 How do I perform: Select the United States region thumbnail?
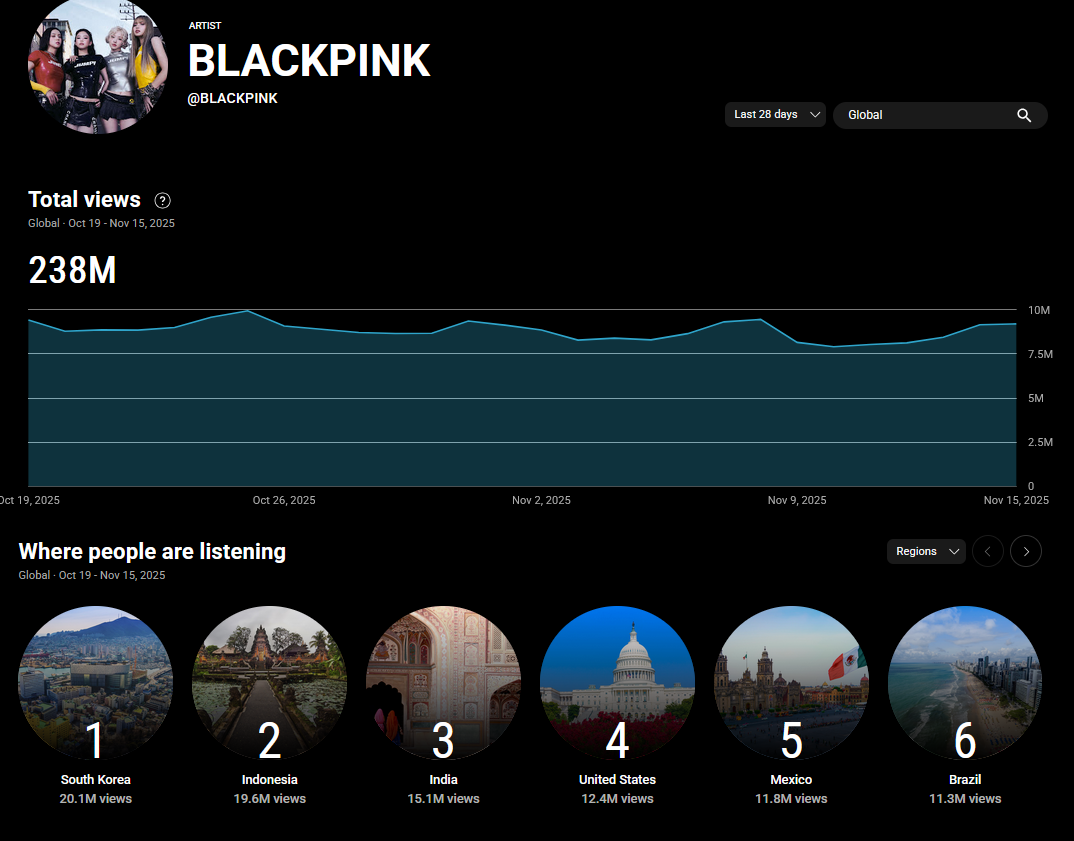(x=617, y=683)
